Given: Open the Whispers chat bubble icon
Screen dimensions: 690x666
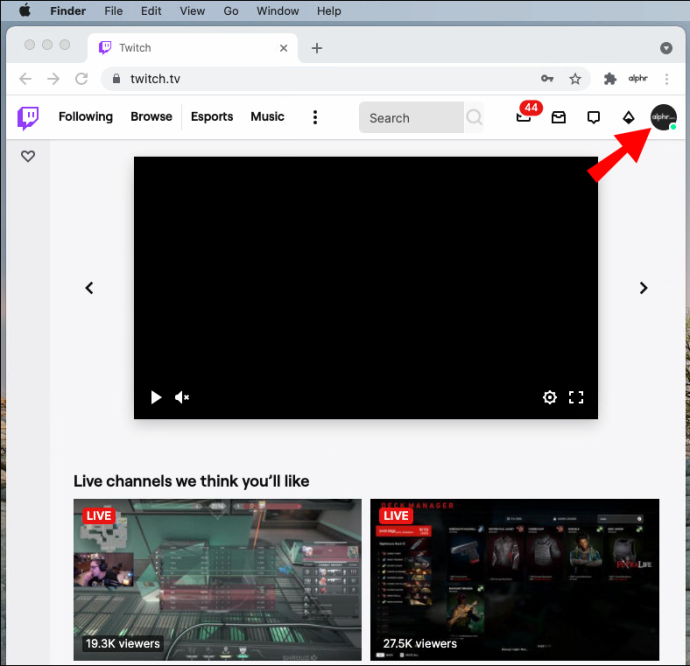Looking at the screenshot, I should [x=594, y=118].
